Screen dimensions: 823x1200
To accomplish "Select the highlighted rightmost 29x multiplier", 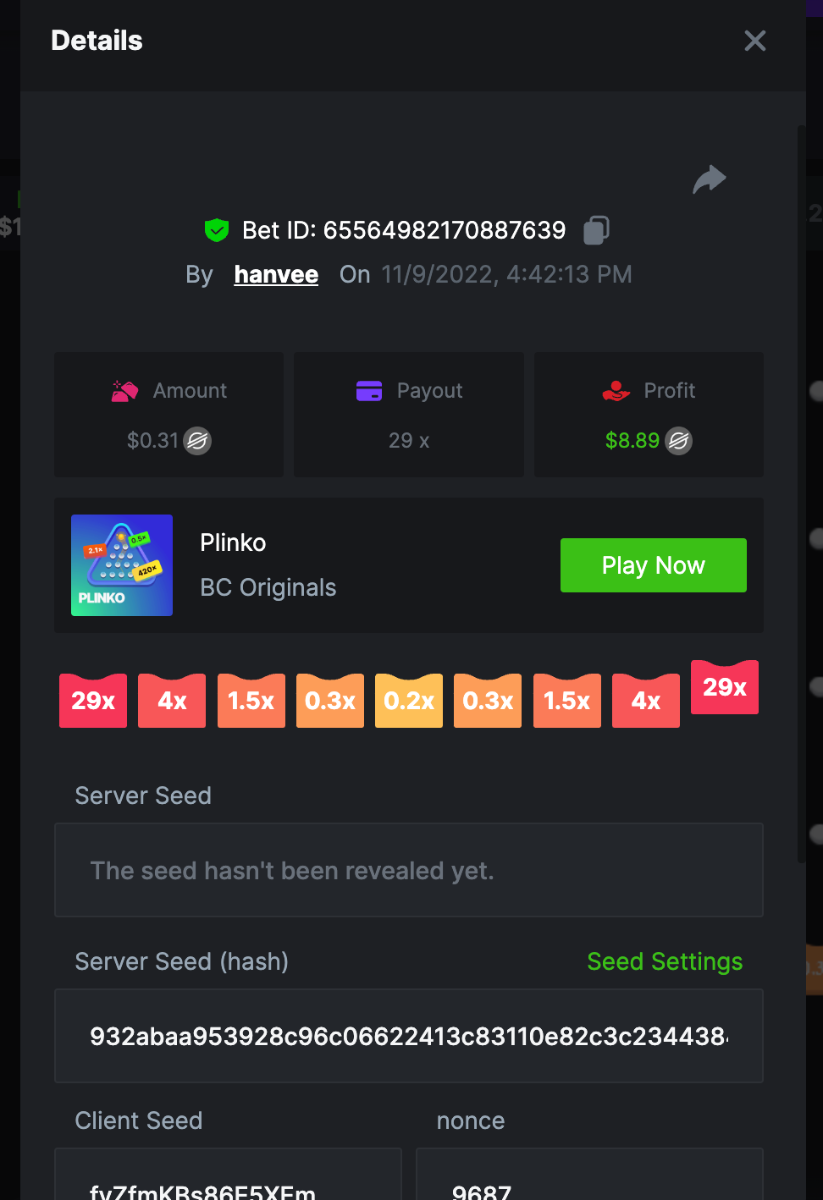I will click(725, 687).
